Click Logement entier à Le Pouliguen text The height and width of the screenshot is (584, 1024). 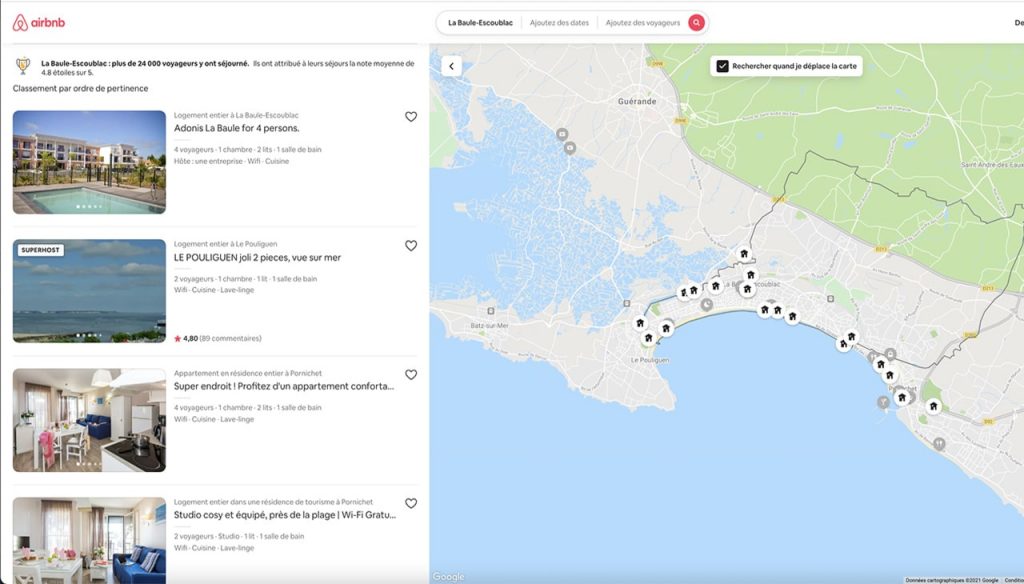click(x=225, y=244)
